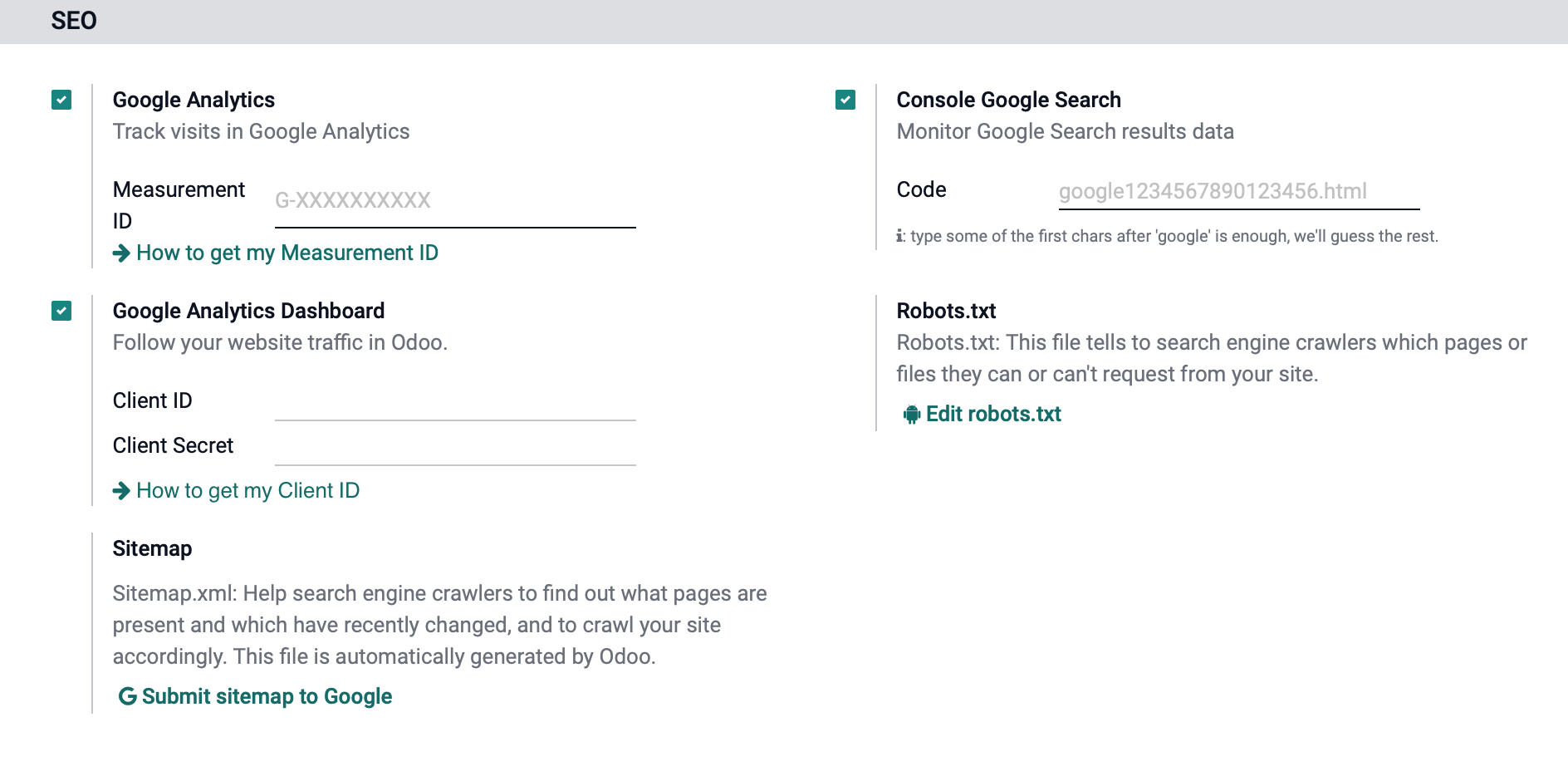
Task: Click the arrow icon beside Measurement ID help
Action: click(121, 253)
